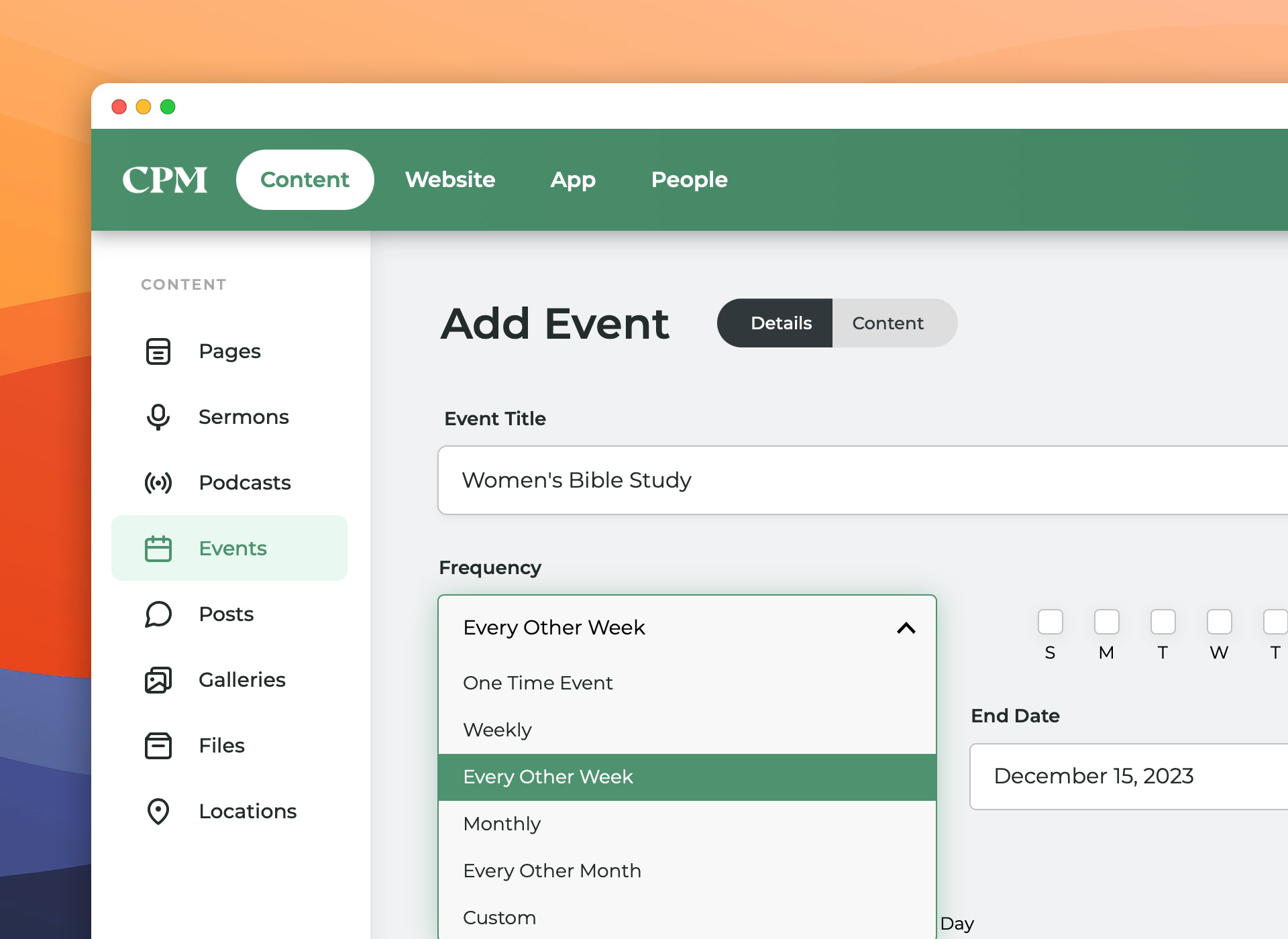Choose Monthly from the frequency list
This screenshot has height=939, width=1288.
click(502, 824)
